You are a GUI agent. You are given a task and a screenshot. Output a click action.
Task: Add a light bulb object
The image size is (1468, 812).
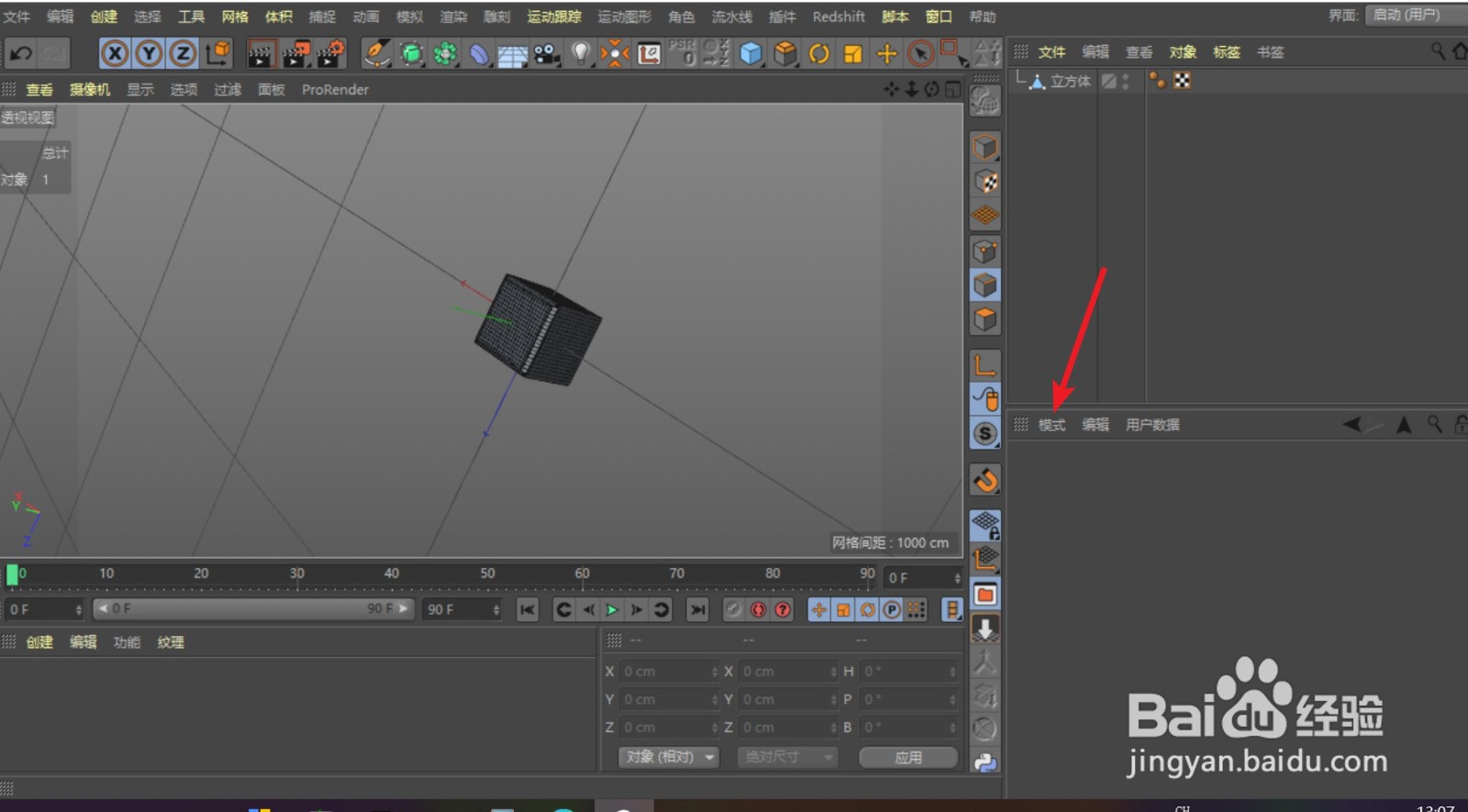[581, 54]
